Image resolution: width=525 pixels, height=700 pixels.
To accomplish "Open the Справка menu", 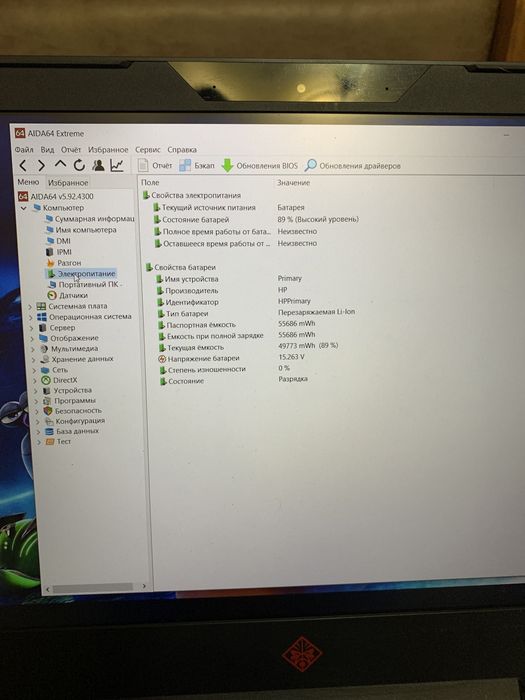I will pyautogui.click(x=182, y=150).
